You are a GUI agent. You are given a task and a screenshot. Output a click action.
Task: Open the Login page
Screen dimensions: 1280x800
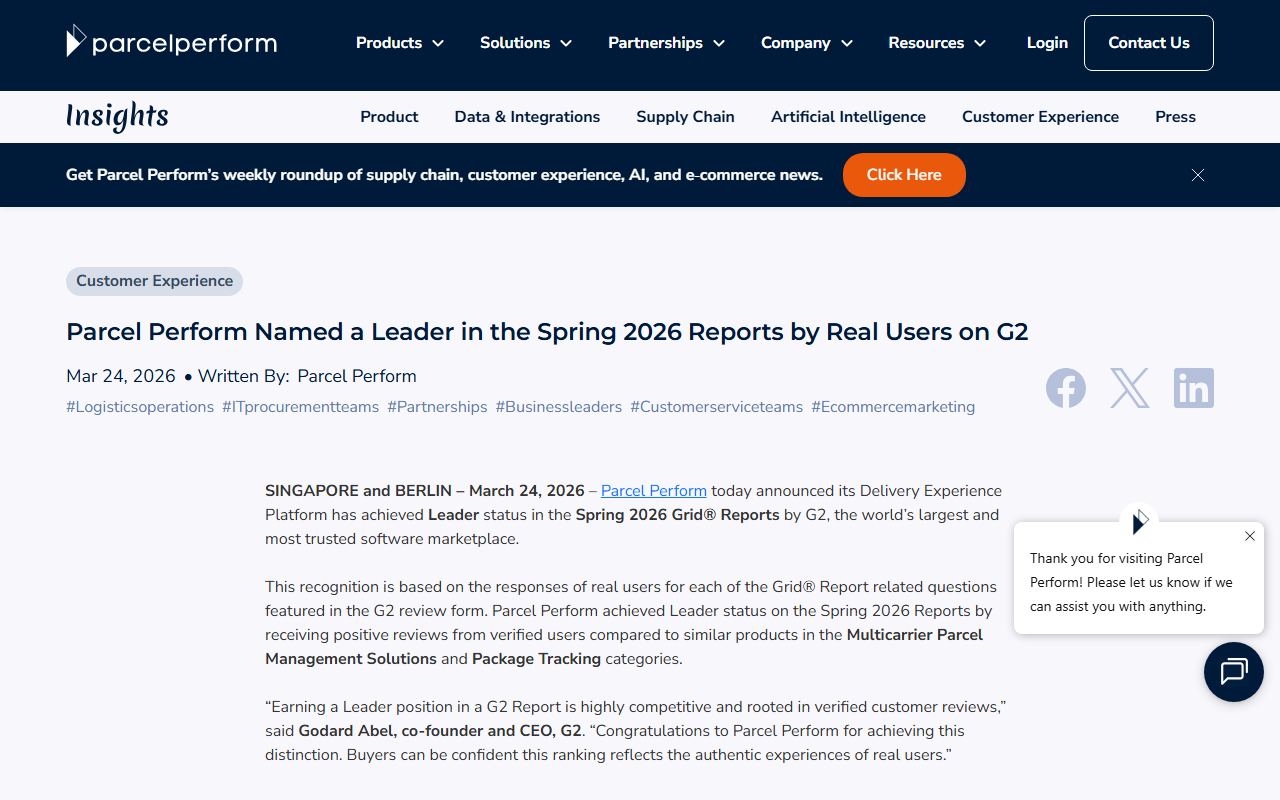tap(1047, 43)
